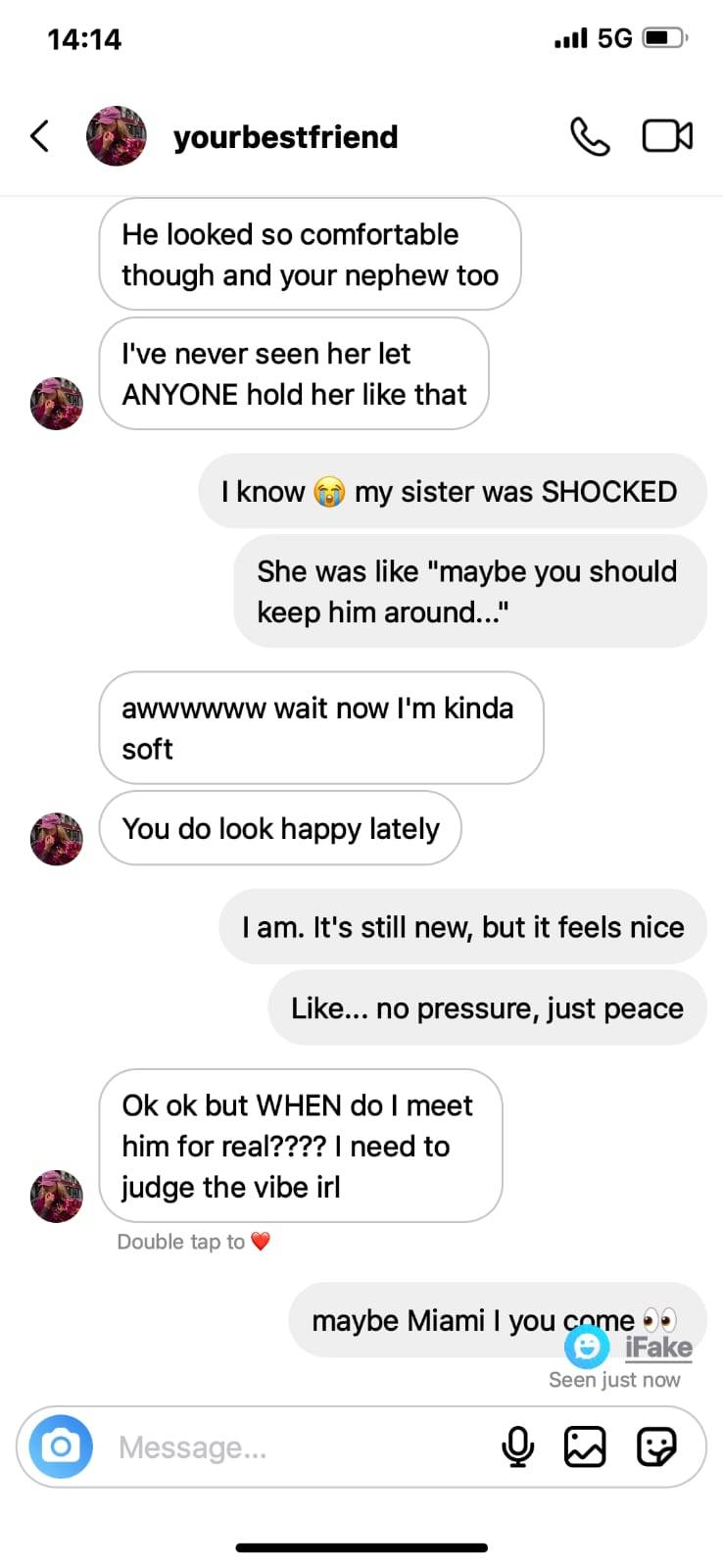Tap avatar beside "ANYONE hold her" message
This screenshot has width=723, height=1568.
pyautogui.click(x=57, y=403)
